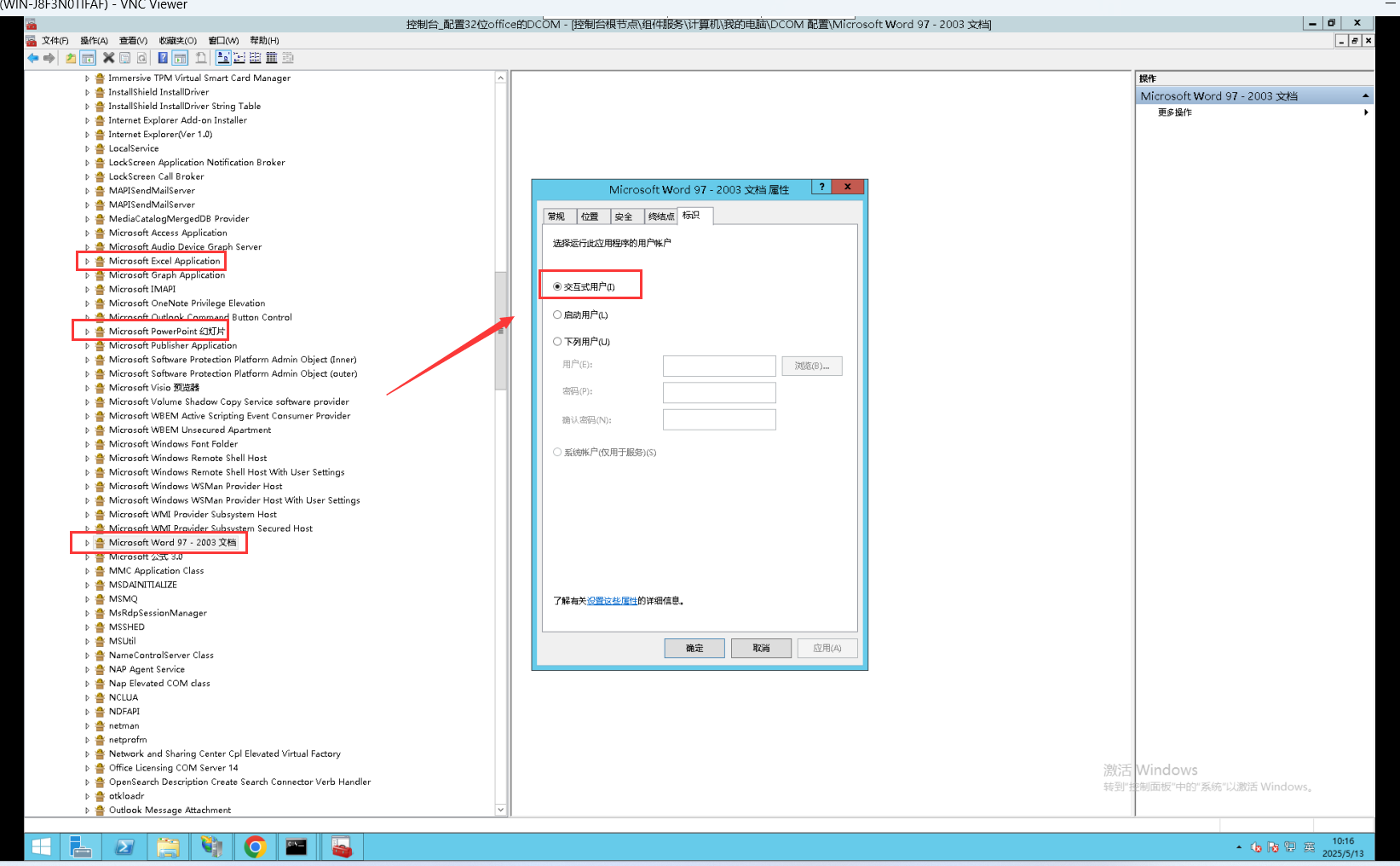The width and height of the screenshot is (1400, 866).
Task: Click the blue Back arrow in the toolbar
Action: (x=32, y=58)
